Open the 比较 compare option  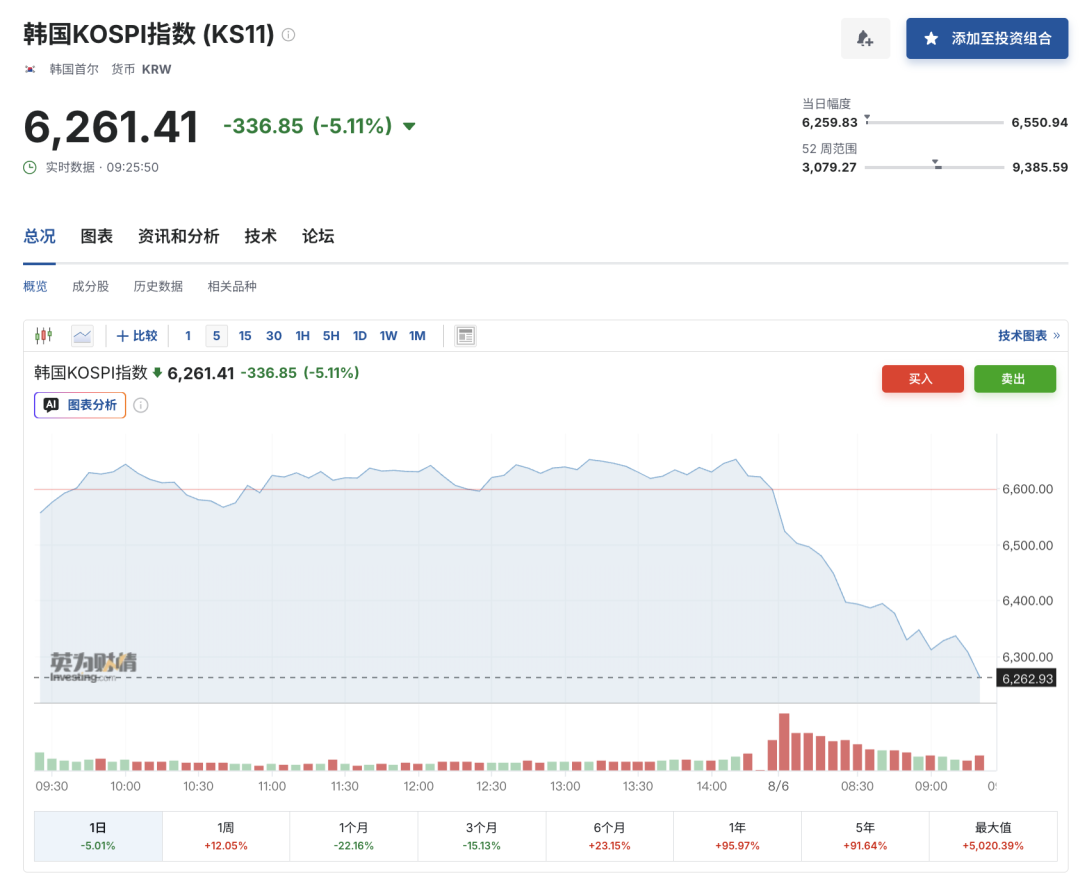pyautogui.click(x=137, y=336)
